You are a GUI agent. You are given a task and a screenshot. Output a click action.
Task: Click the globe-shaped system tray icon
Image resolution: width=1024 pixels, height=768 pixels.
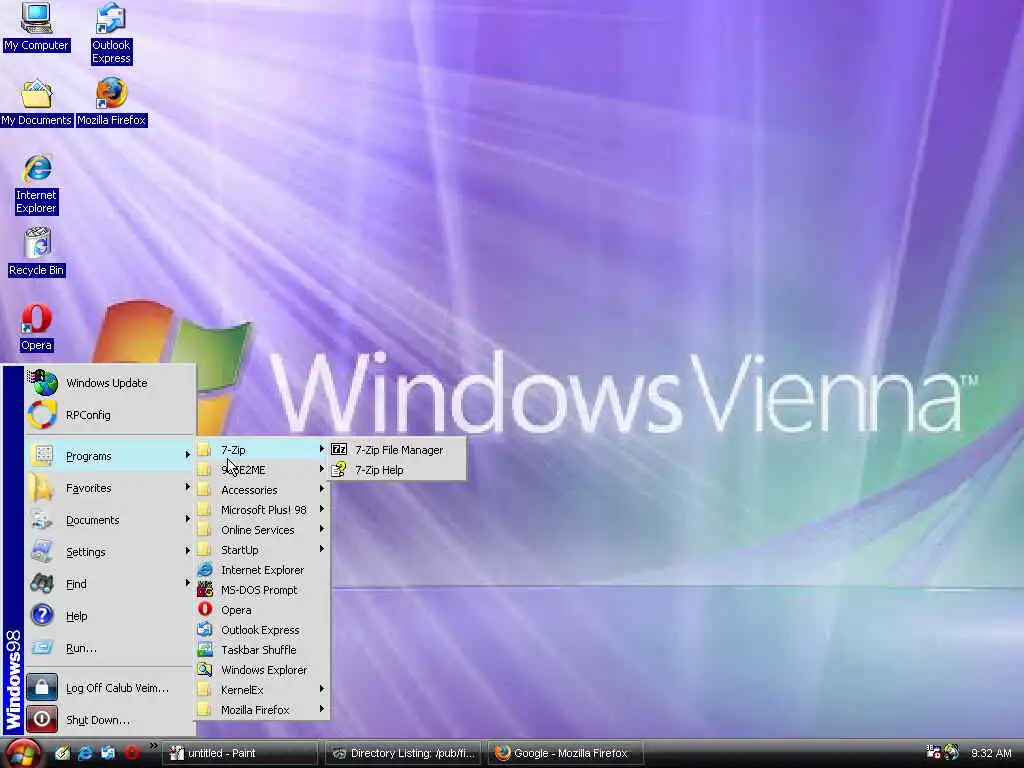952,752
